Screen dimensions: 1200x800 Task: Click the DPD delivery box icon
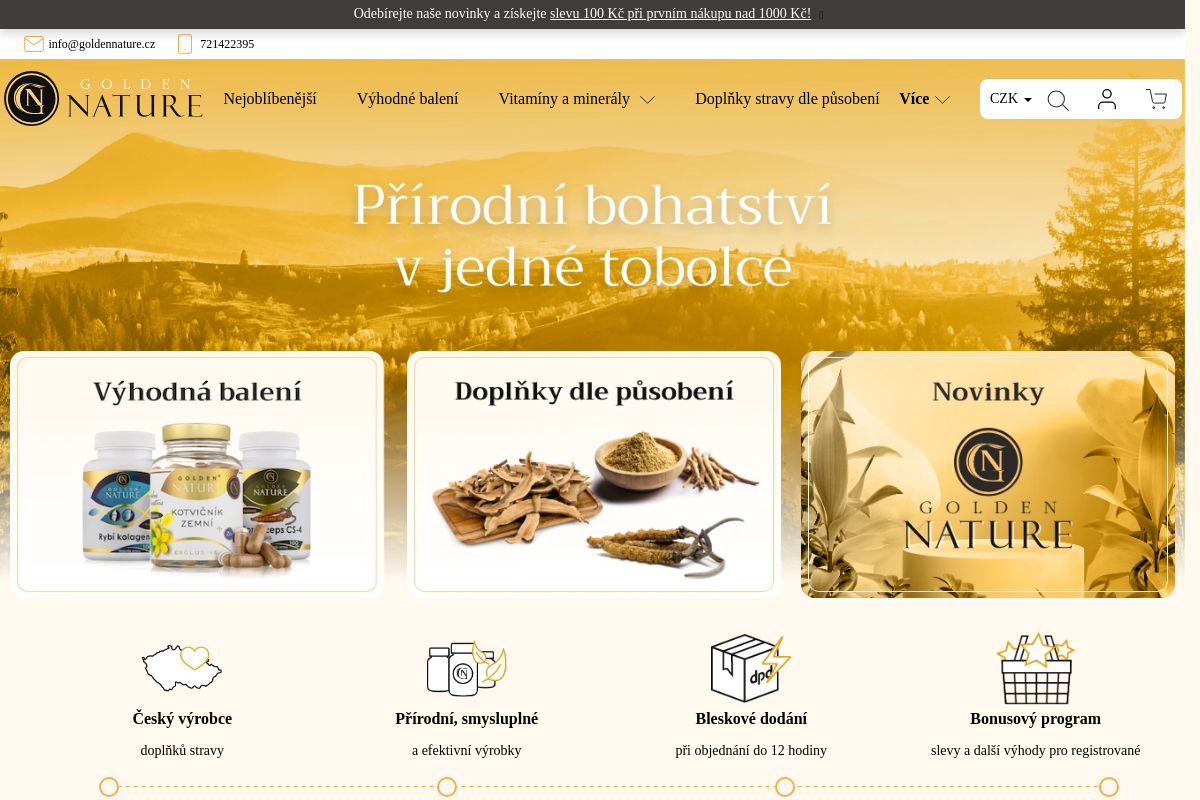751,668
